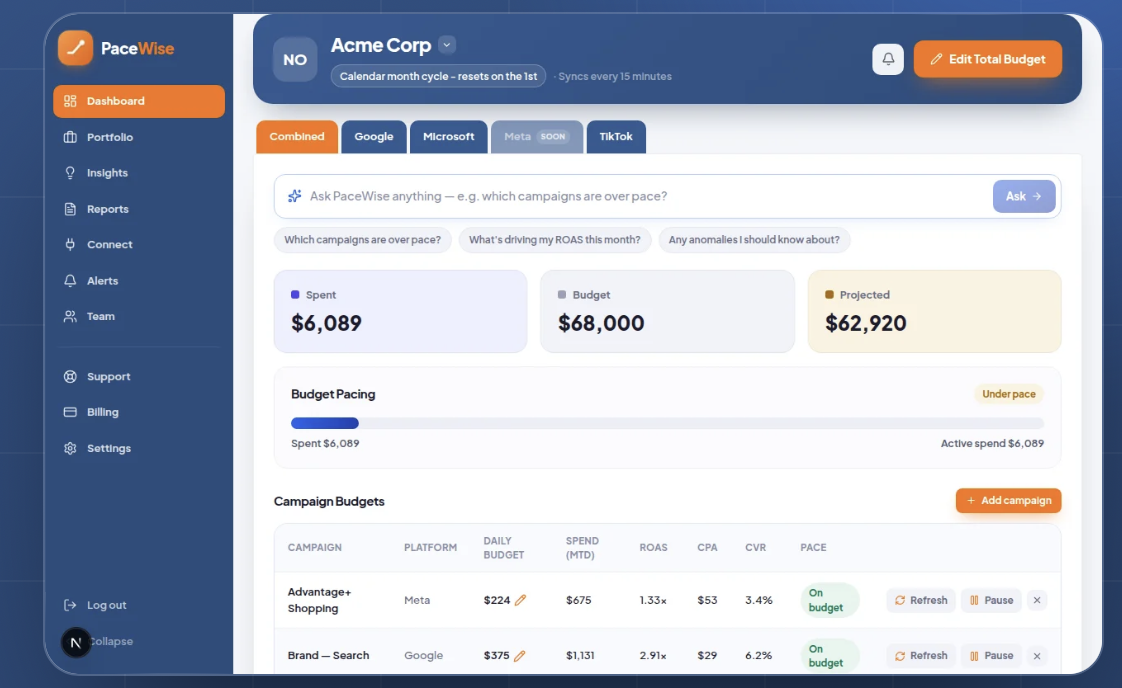Click the Budget Pacing progress bar
Viewport: 1122px width, 688px height.
click(668, 423)
